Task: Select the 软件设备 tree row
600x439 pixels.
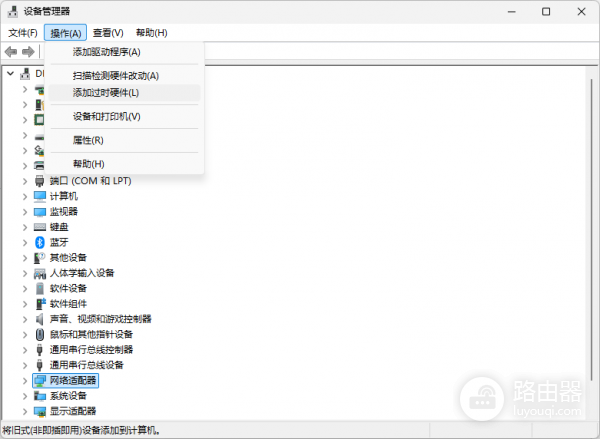Action: (68, 288)
